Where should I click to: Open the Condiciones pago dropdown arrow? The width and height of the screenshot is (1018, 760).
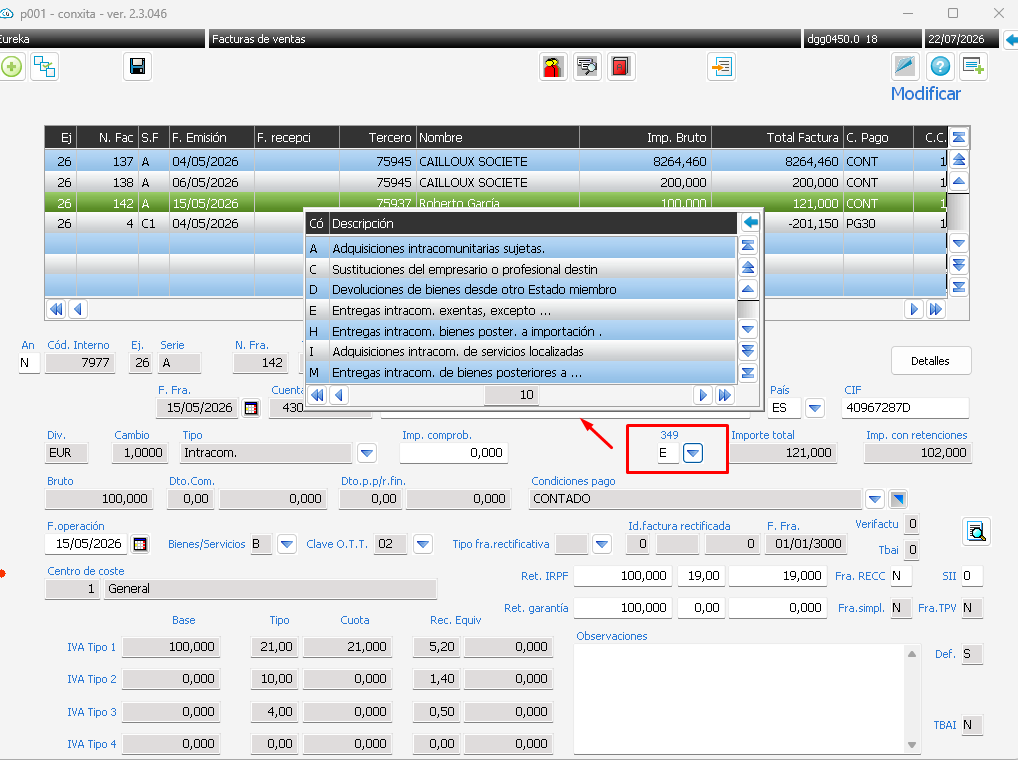pyautogui.click(x=875, y=499)
